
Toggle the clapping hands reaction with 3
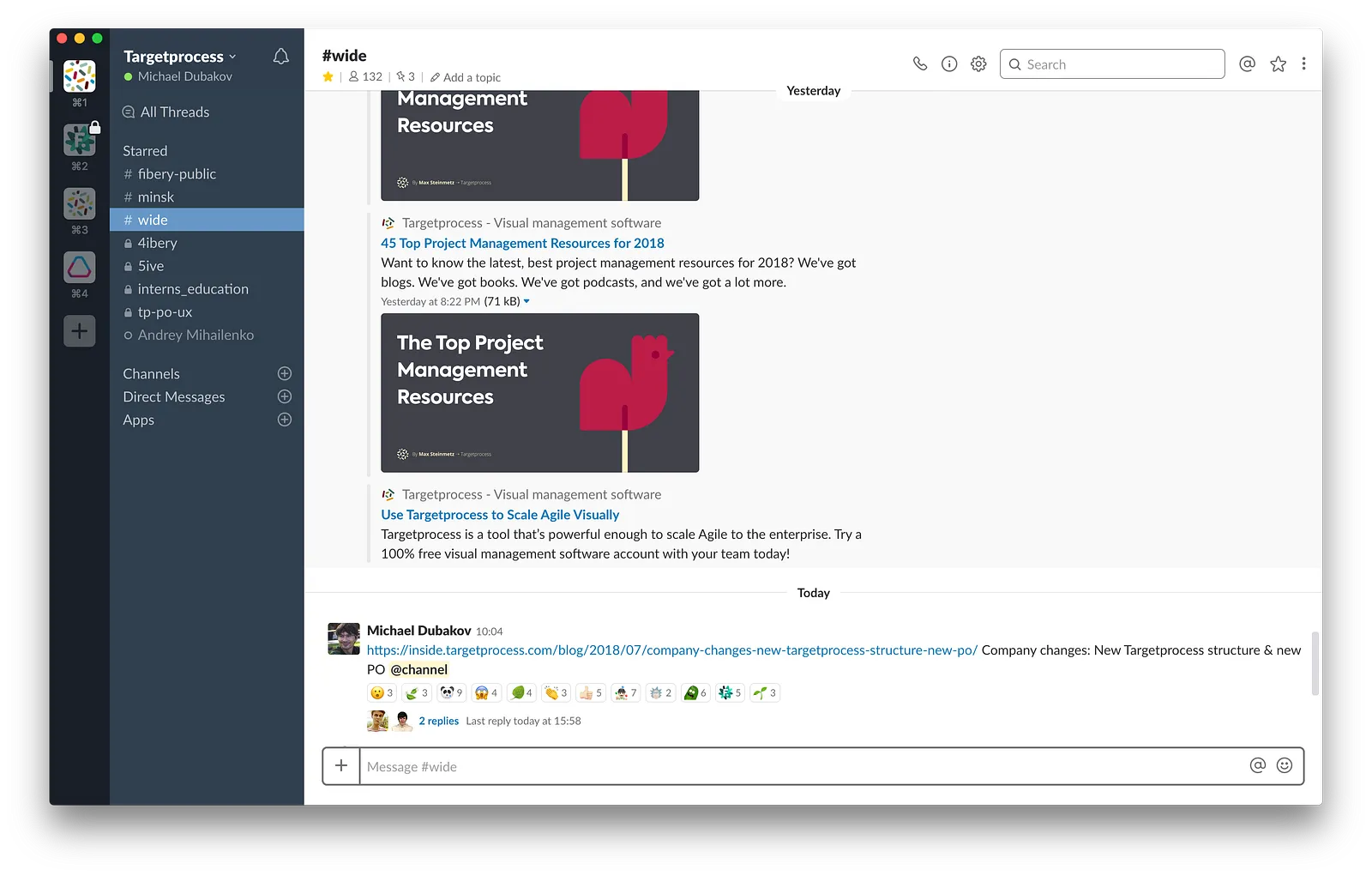(x=556, y=693)
